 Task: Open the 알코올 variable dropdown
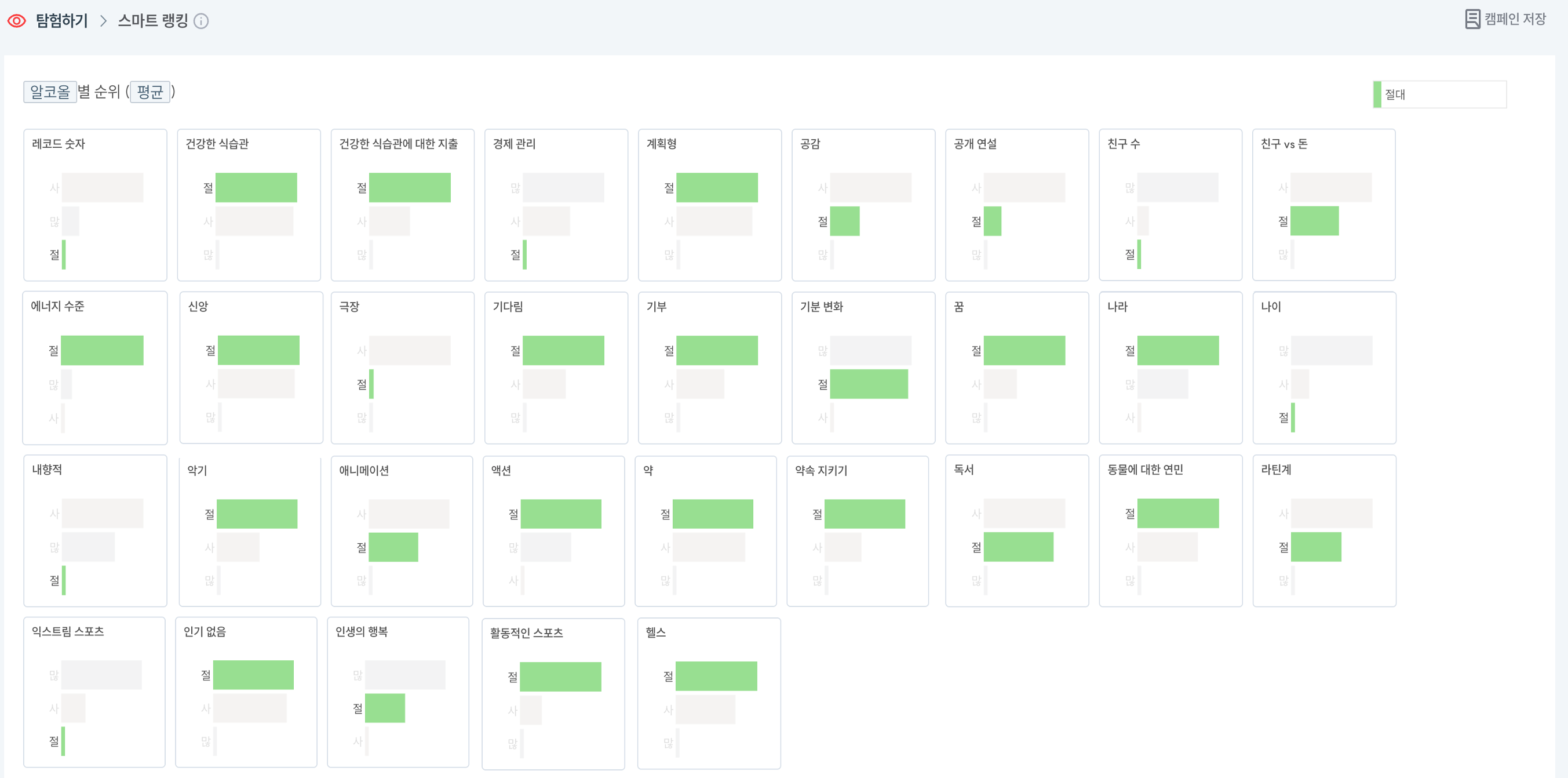50,92
